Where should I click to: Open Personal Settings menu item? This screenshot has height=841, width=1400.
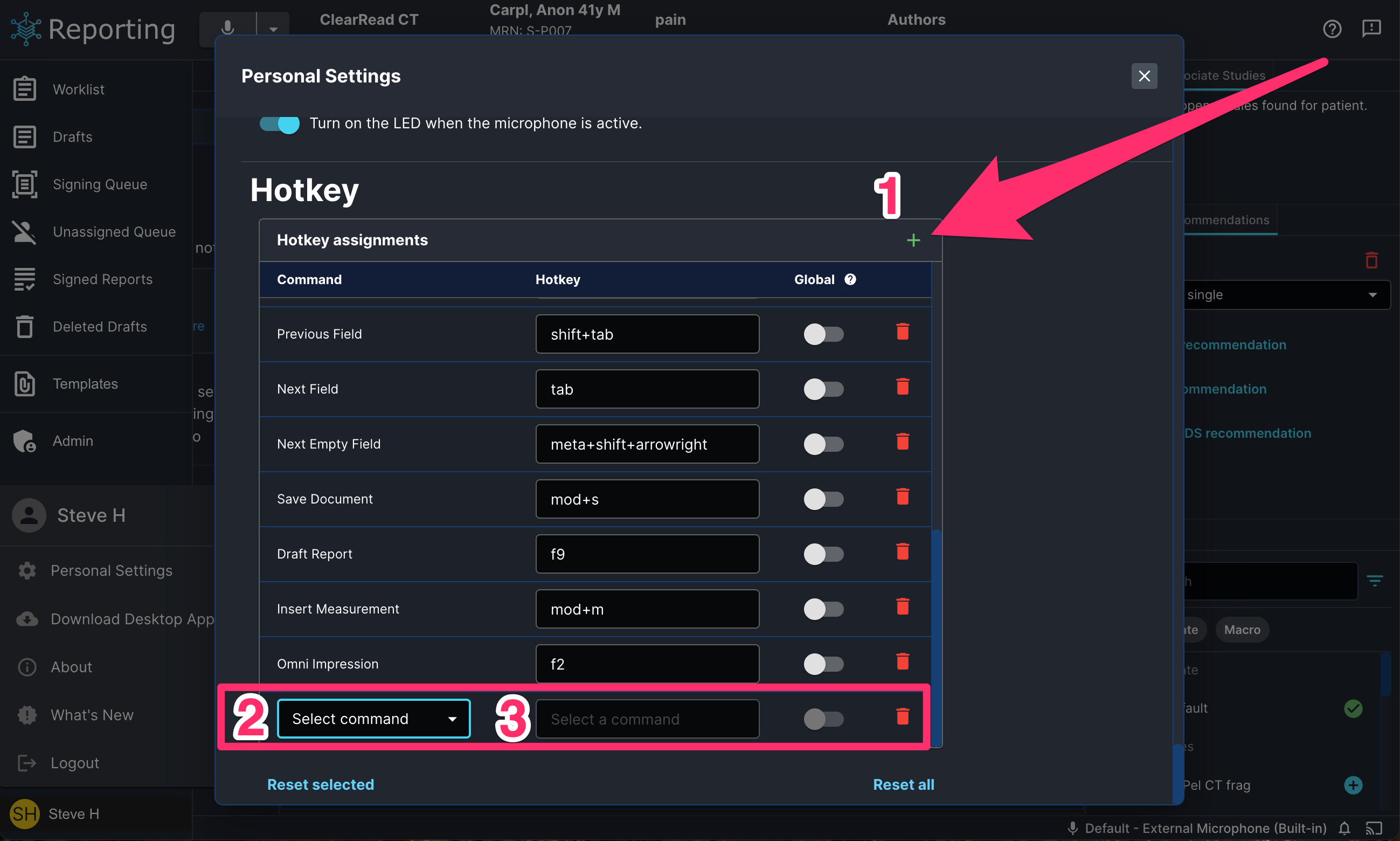pos(112,571)
